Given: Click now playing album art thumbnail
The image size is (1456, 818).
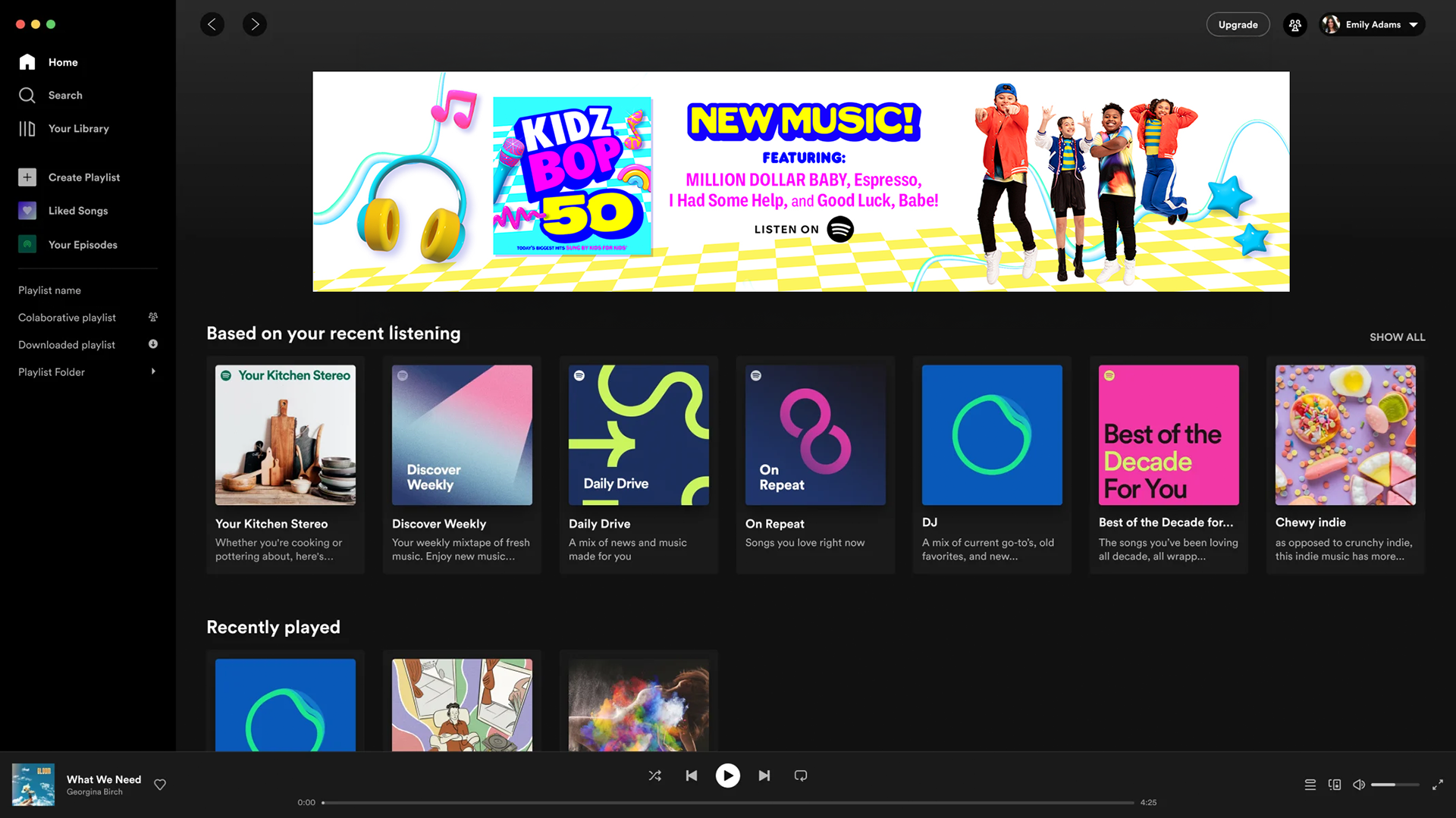Looking at the screenshot, I should pos(33,785).
